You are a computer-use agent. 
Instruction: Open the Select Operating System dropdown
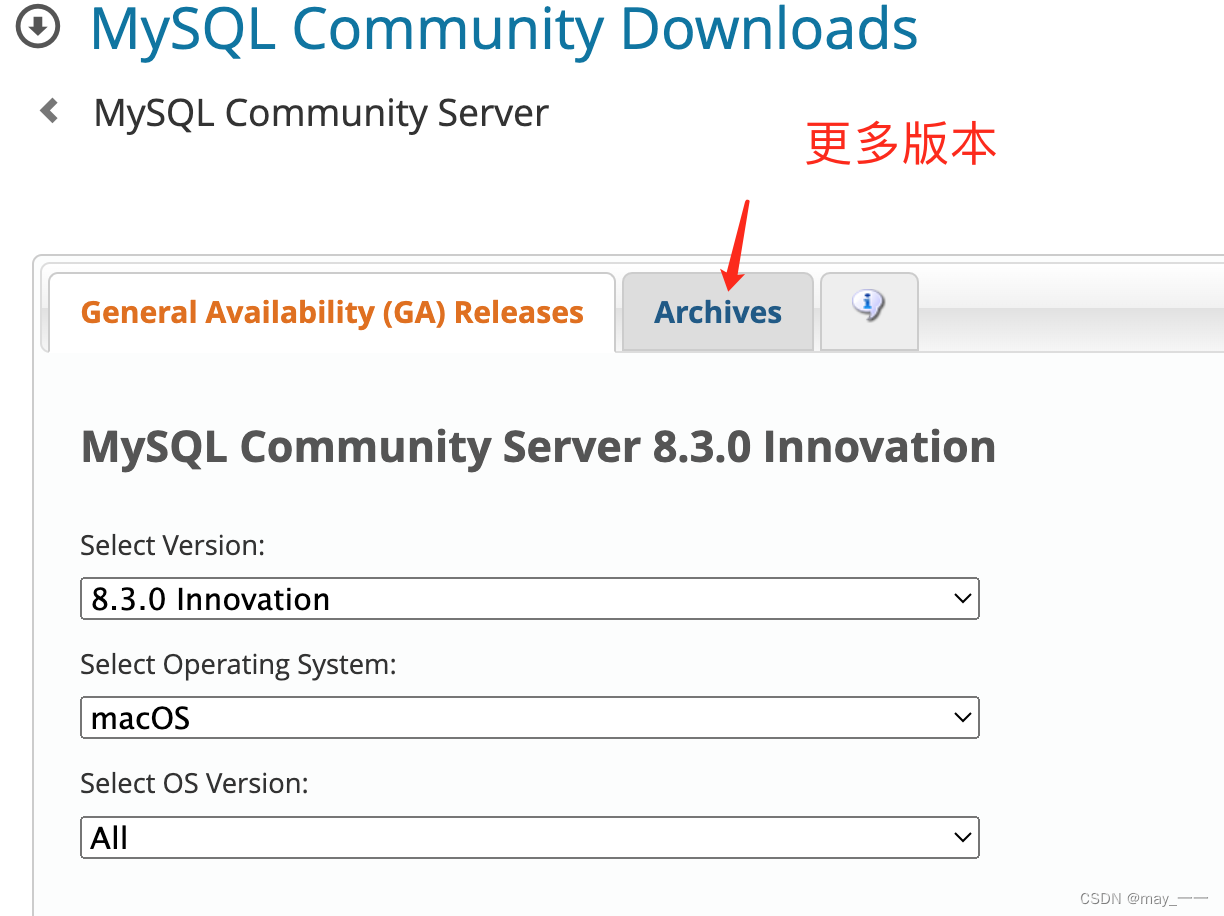[x=529, y=718]
